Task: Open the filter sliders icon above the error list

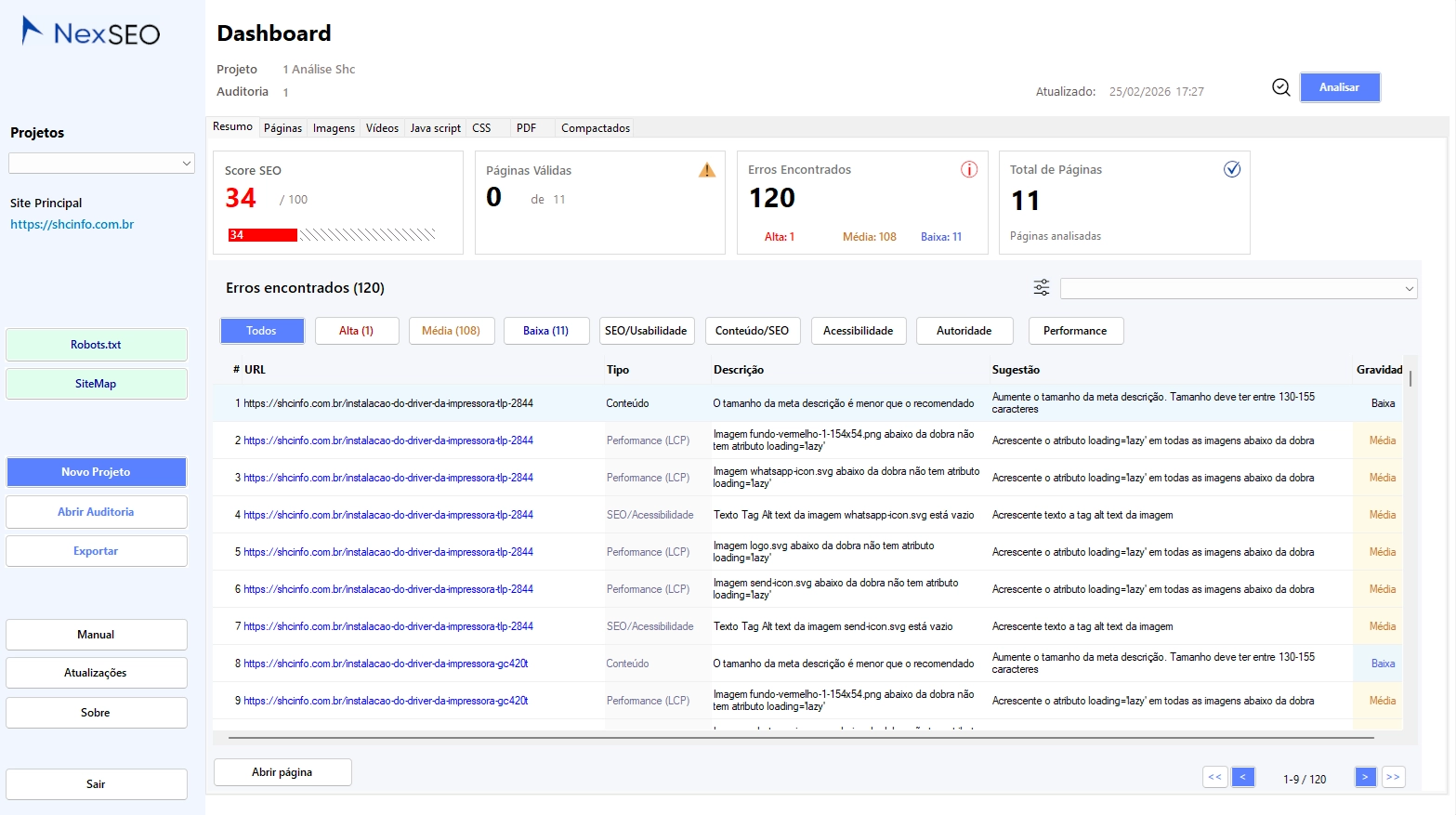Action: click(x=1041, y=287)
